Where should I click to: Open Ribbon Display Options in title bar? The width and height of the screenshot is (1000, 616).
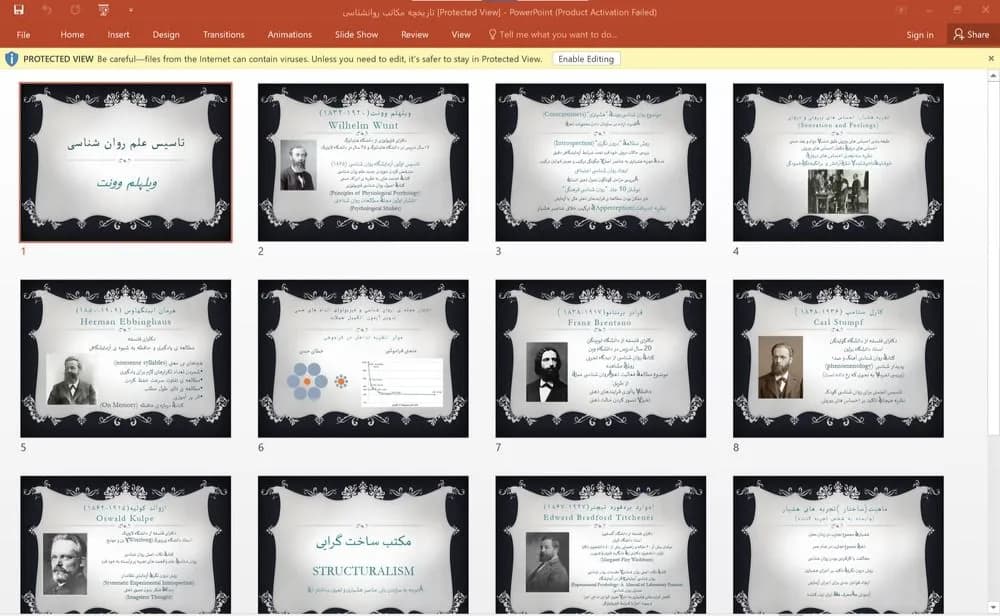[x=901, y=10]
